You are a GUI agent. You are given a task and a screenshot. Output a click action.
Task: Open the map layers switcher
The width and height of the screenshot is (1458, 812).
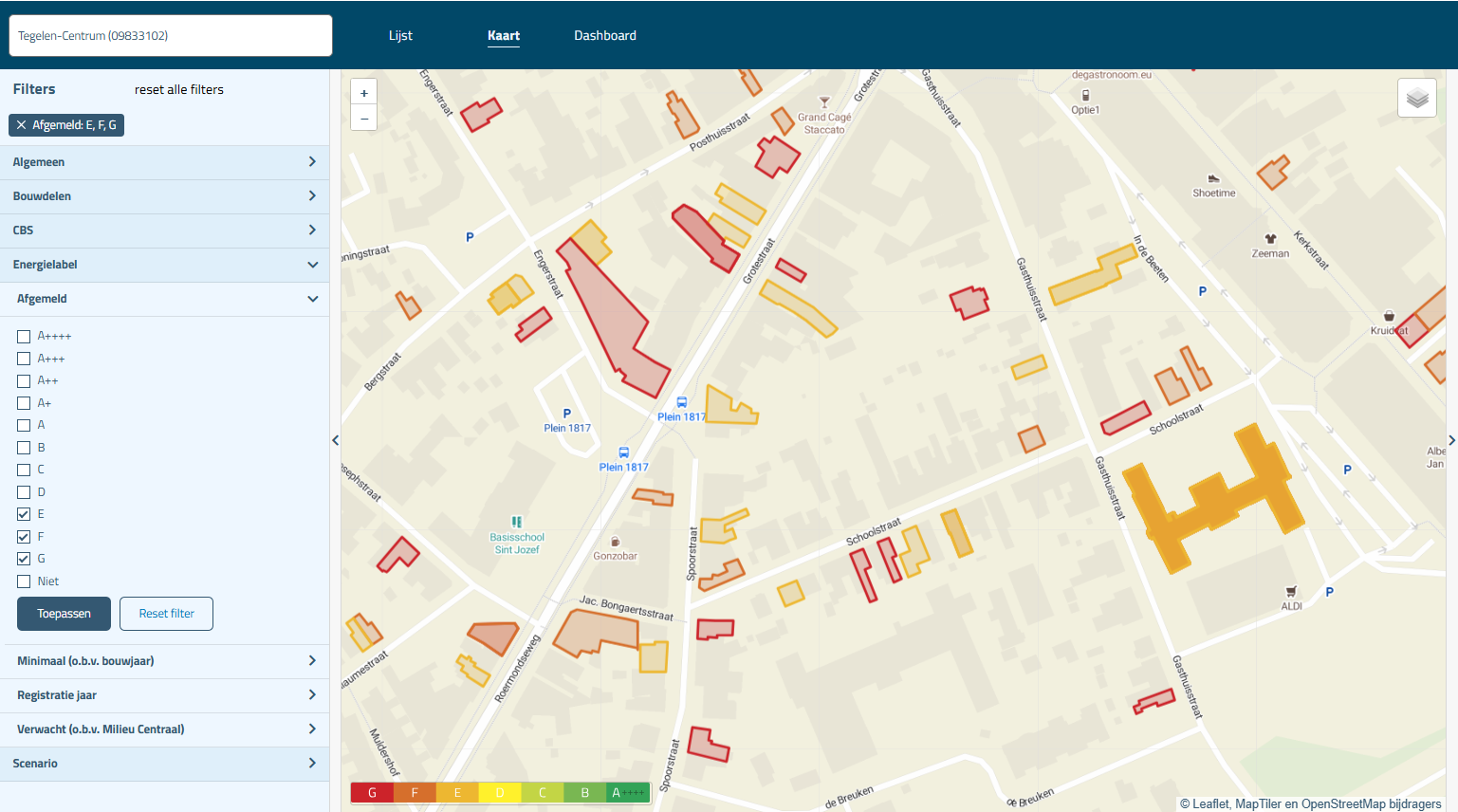click(1416, 99)
